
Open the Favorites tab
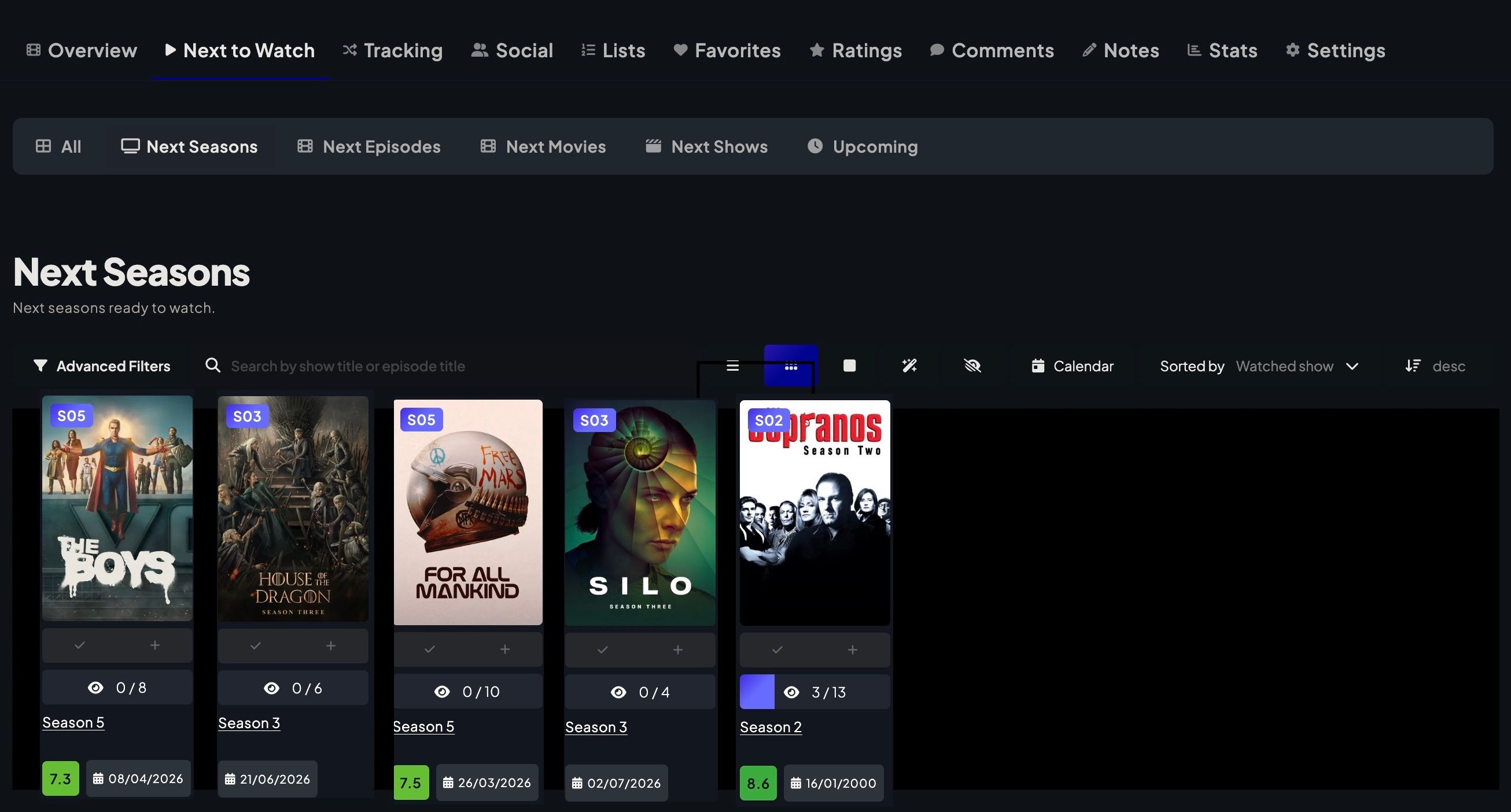(x=727, y=50)
